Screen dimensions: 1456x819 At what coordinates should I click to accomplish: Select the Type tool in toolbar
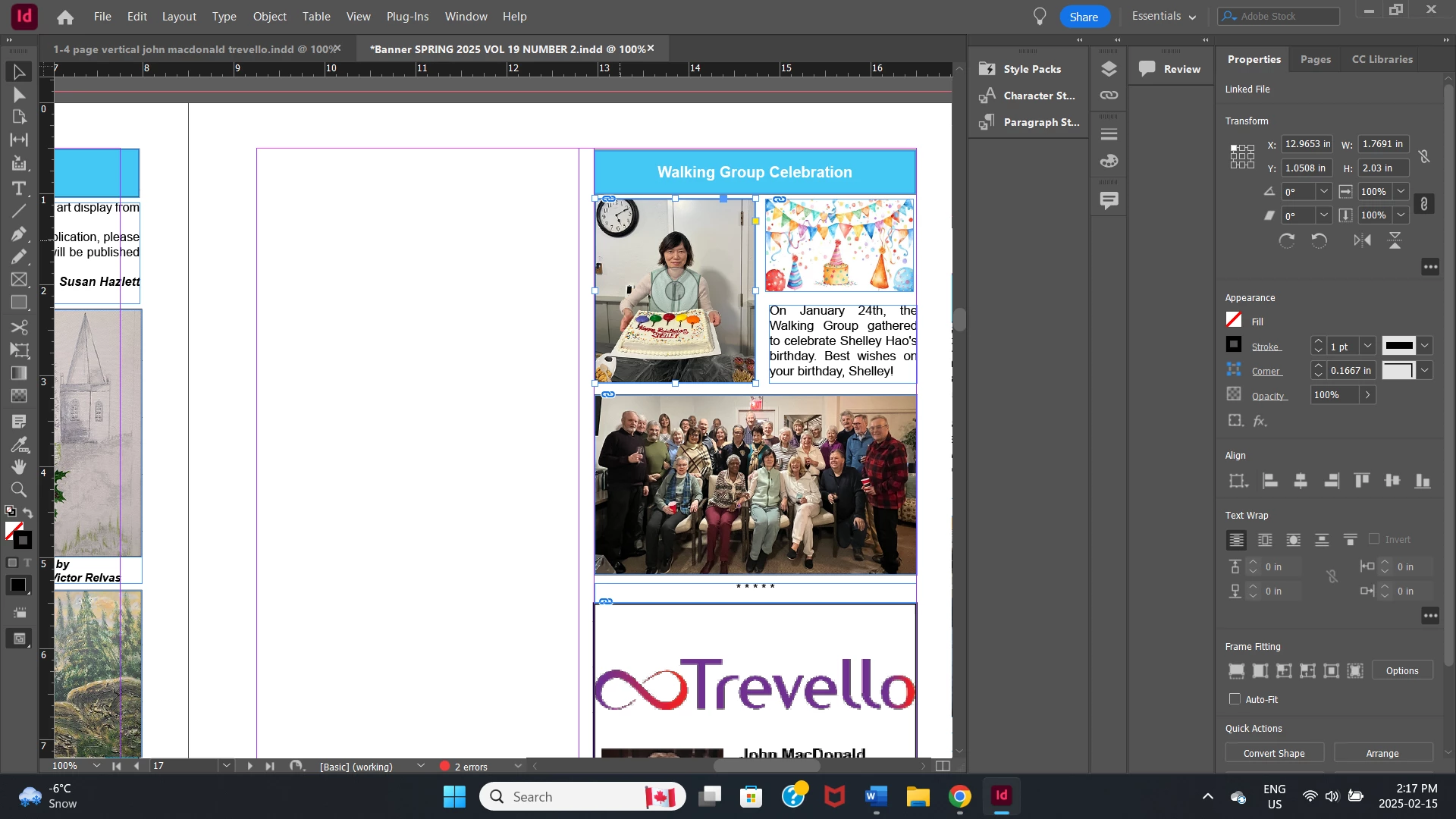[x=19, y=188]
